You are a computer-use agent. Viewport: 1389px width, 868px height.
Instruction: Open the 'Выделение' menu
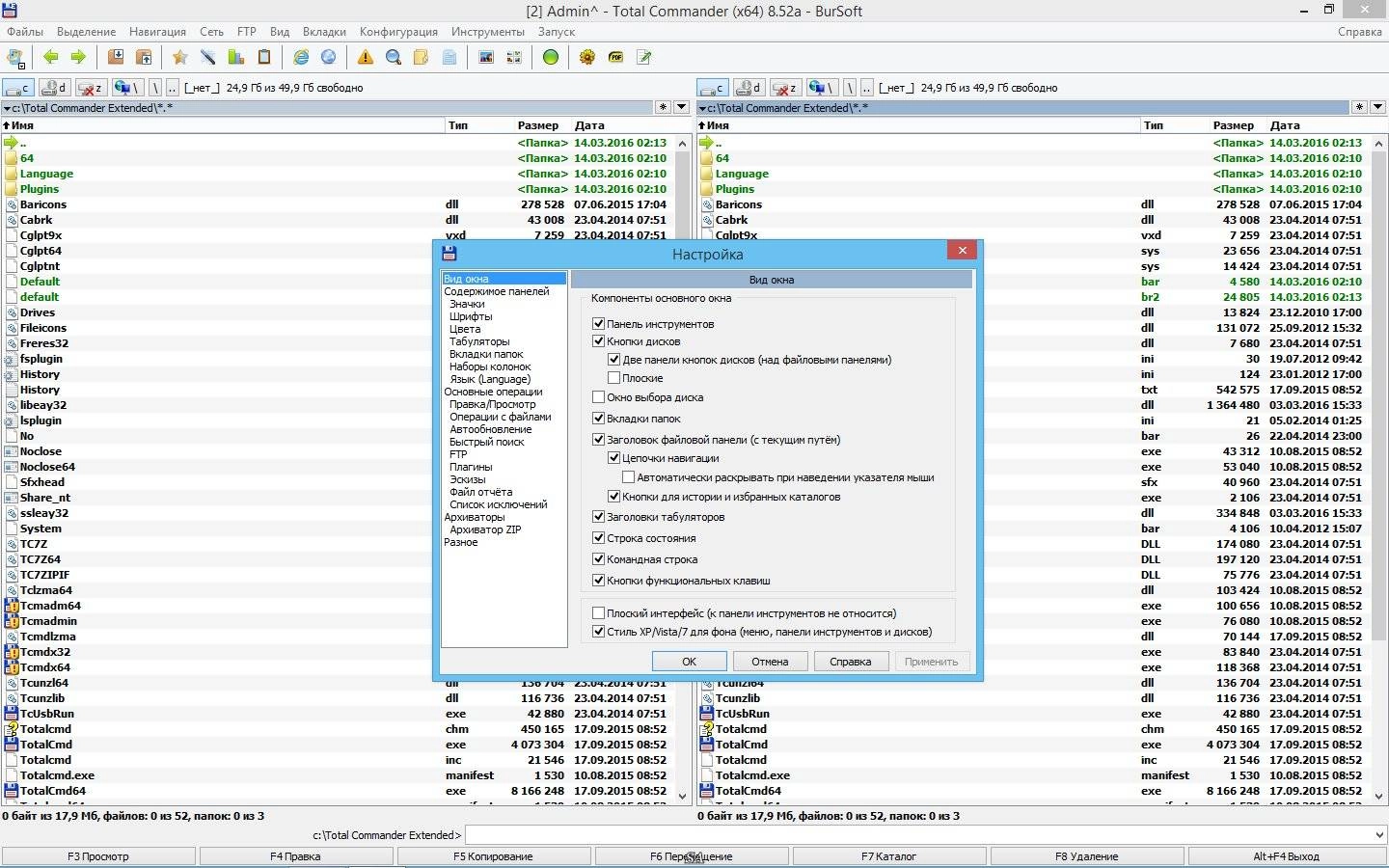click(86, 32)
